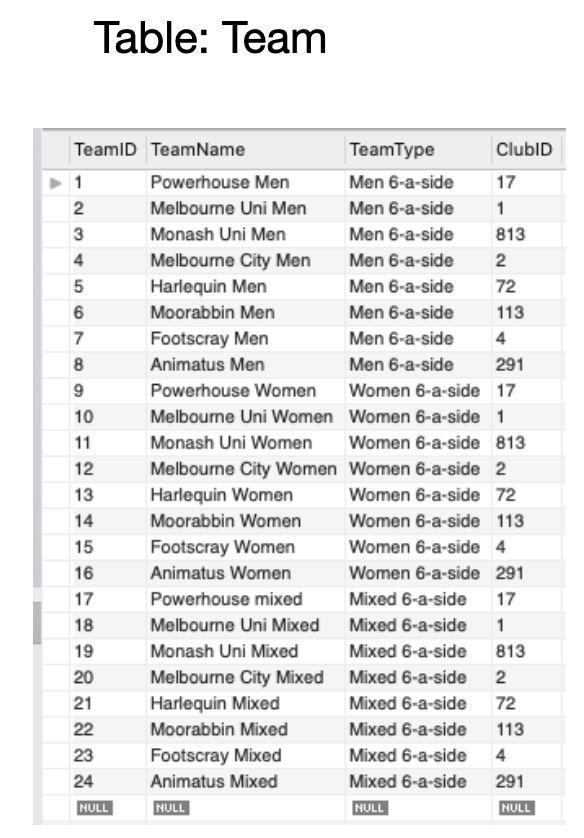
Task: Select the TeamID column header
Action: point(95,150)
